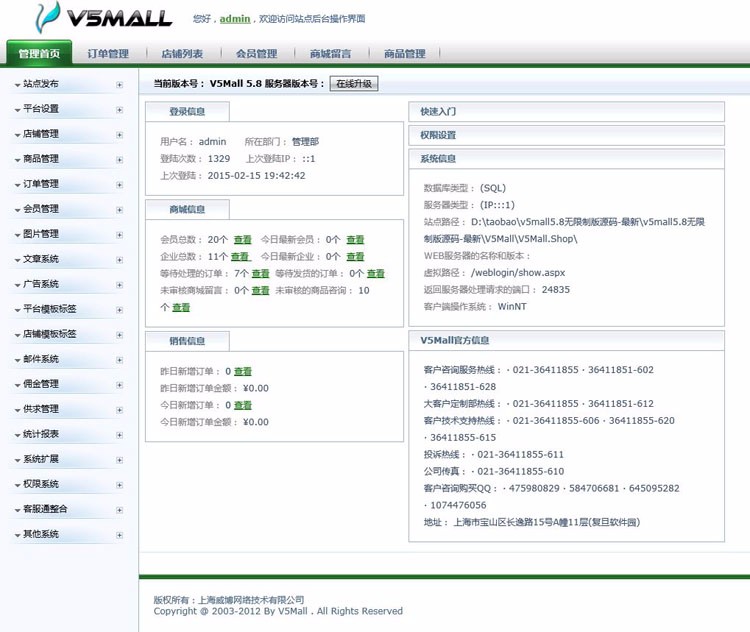Click the 销售信息 panel tab
This screenshot has height=632, width=750.
[188, 341]
